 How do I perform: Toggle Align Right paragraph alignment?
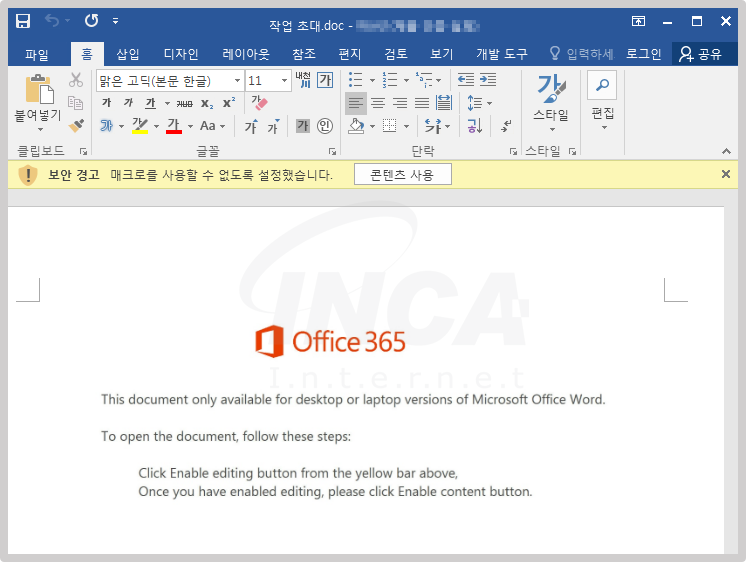(400, 103)
